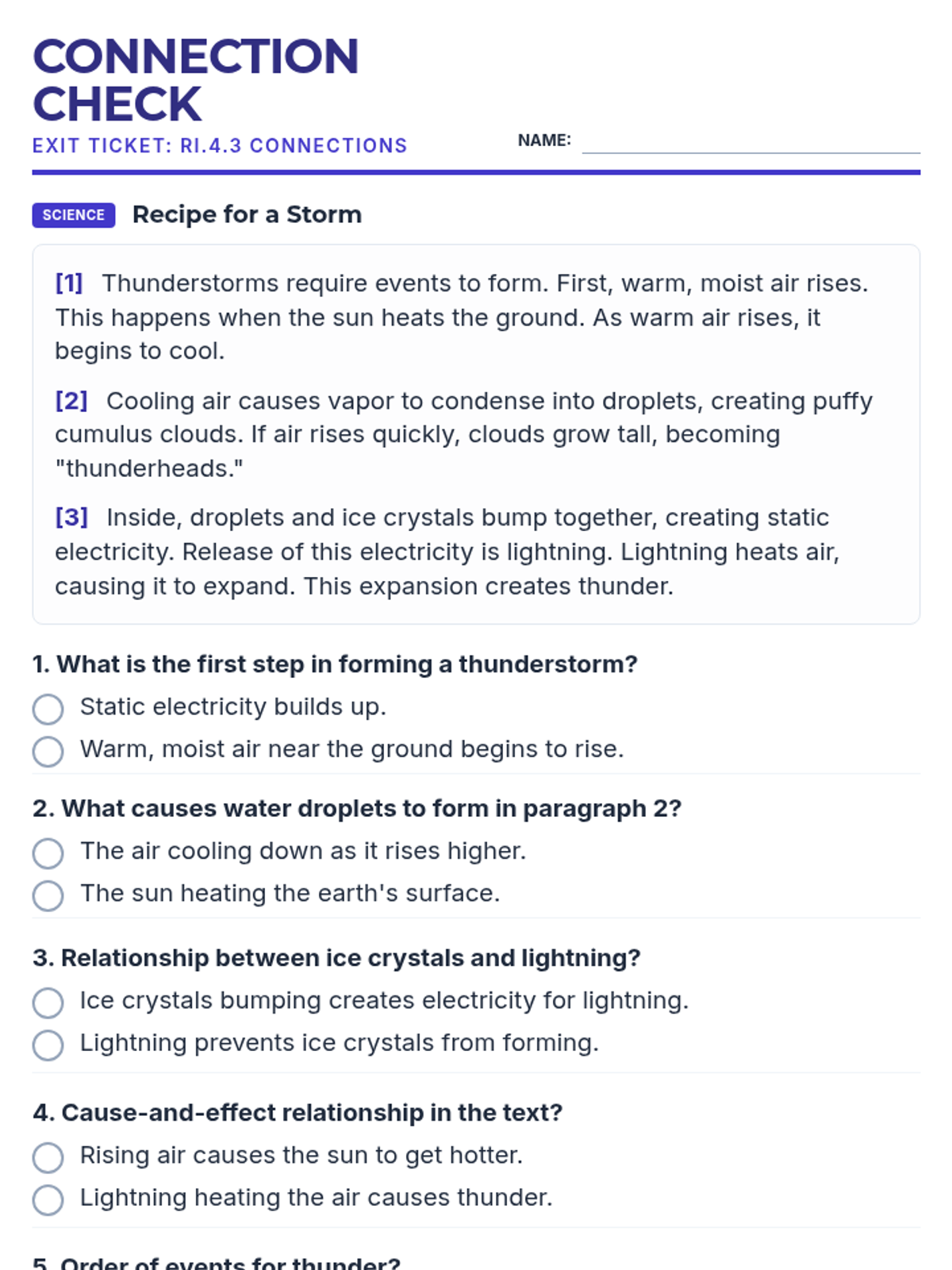Click the [1] paragraph marker
Image resolution: width=952 pixels, height=1270 pixels.
(69, 283)
